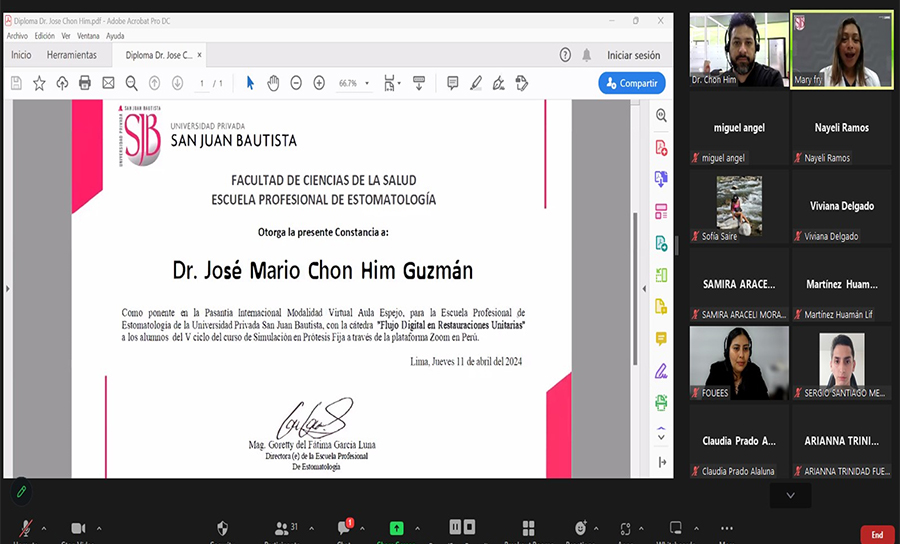
Task: Click the stamp tool icon
Action: pos(521,83)
